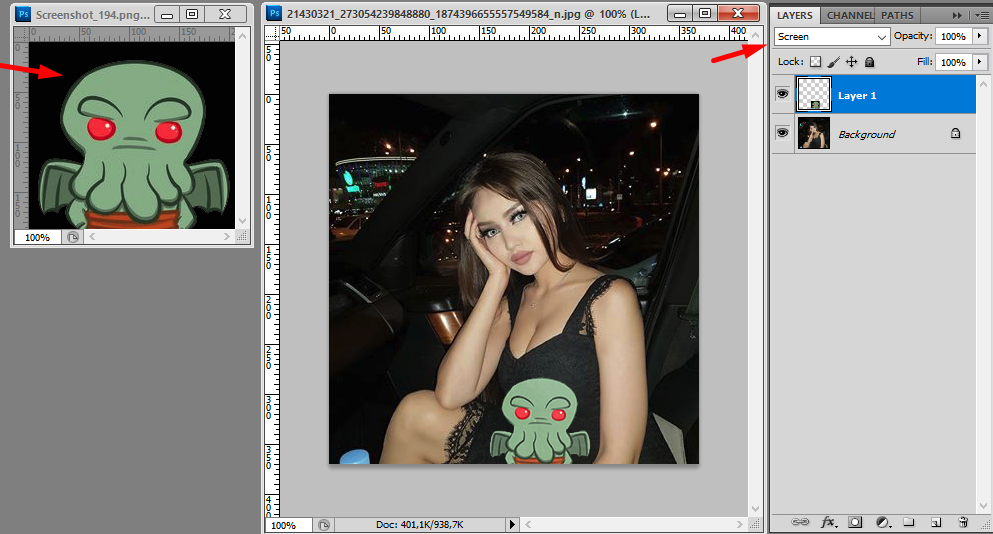Select the Background layer row

(874, 133)
